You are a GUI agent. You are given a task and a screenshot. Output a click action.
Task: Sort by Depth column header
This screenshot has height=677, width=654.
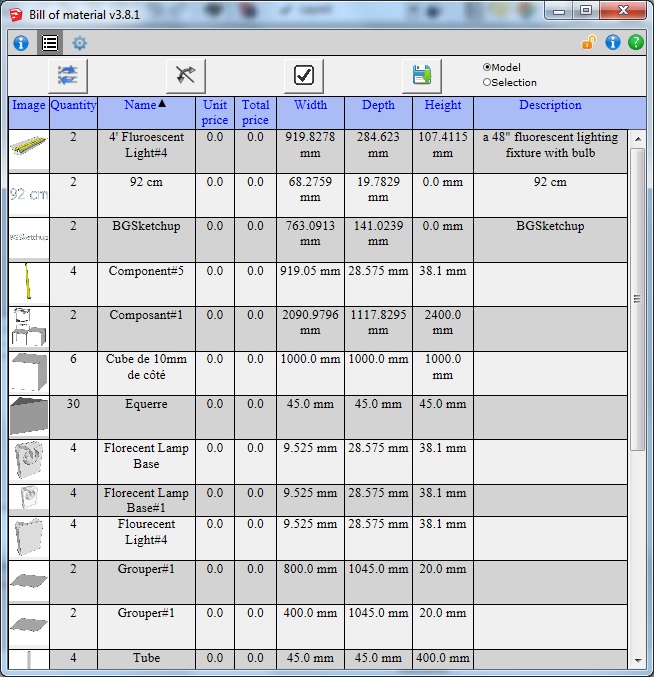coord(378,113)
